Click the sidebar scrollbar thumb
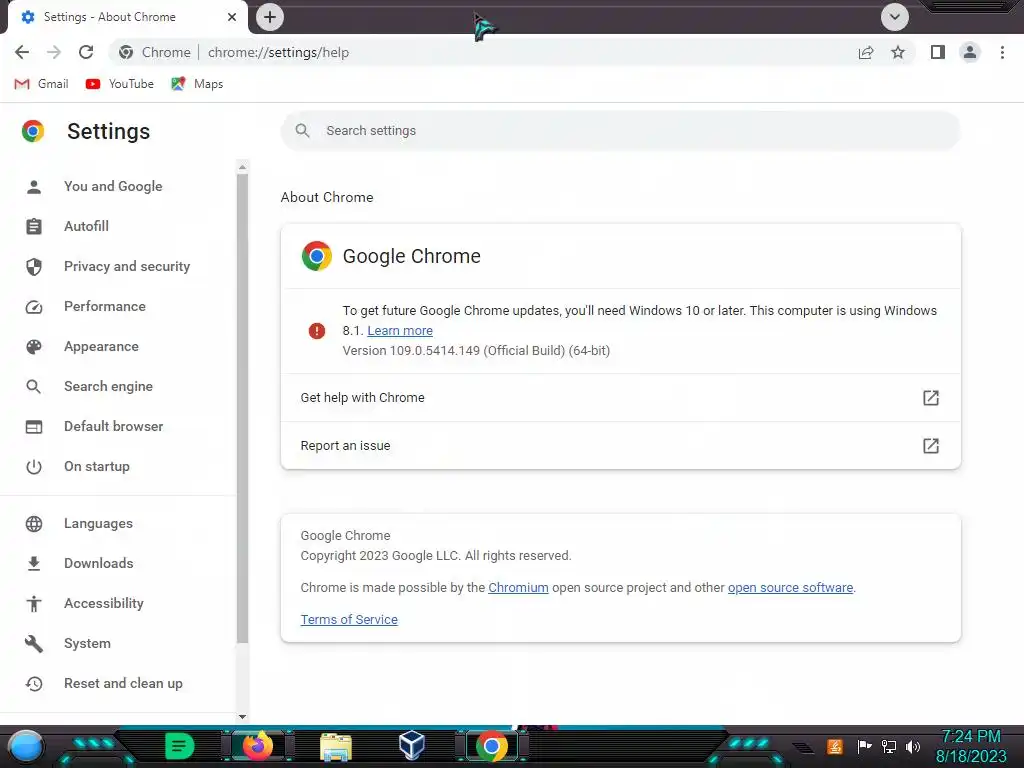This screenshot has width=1024, height=768. click(242, 408)
